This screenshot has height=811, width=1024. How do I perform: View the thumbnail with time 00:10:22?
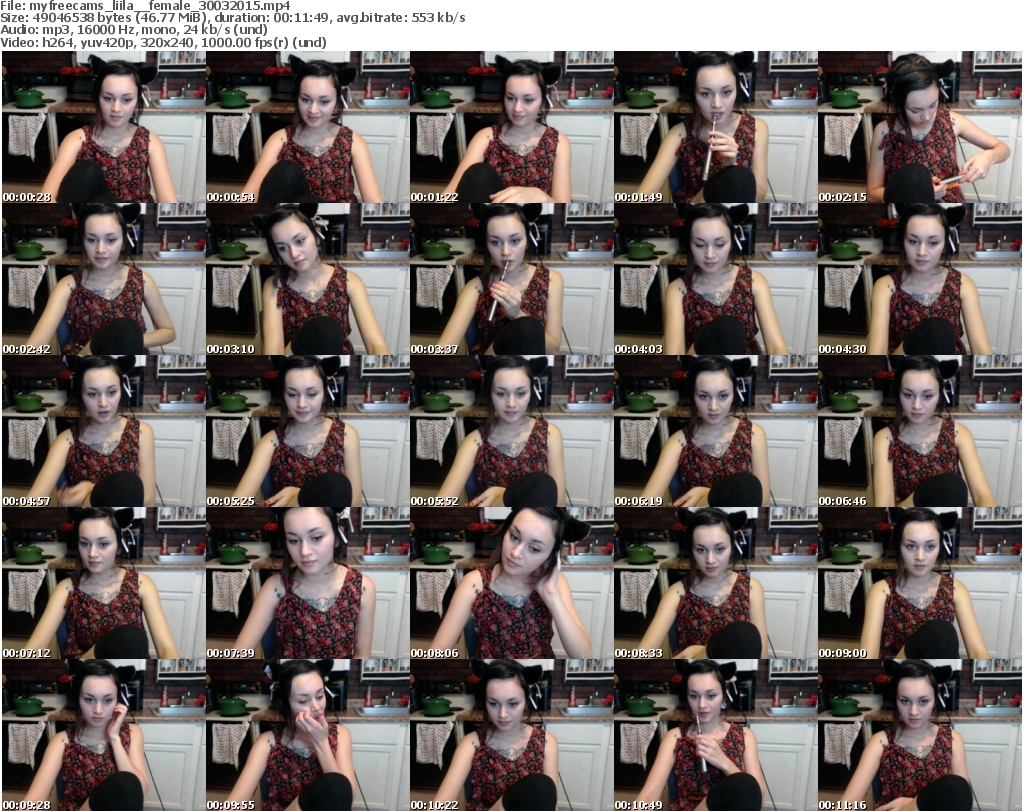click(x=511, y=735)
